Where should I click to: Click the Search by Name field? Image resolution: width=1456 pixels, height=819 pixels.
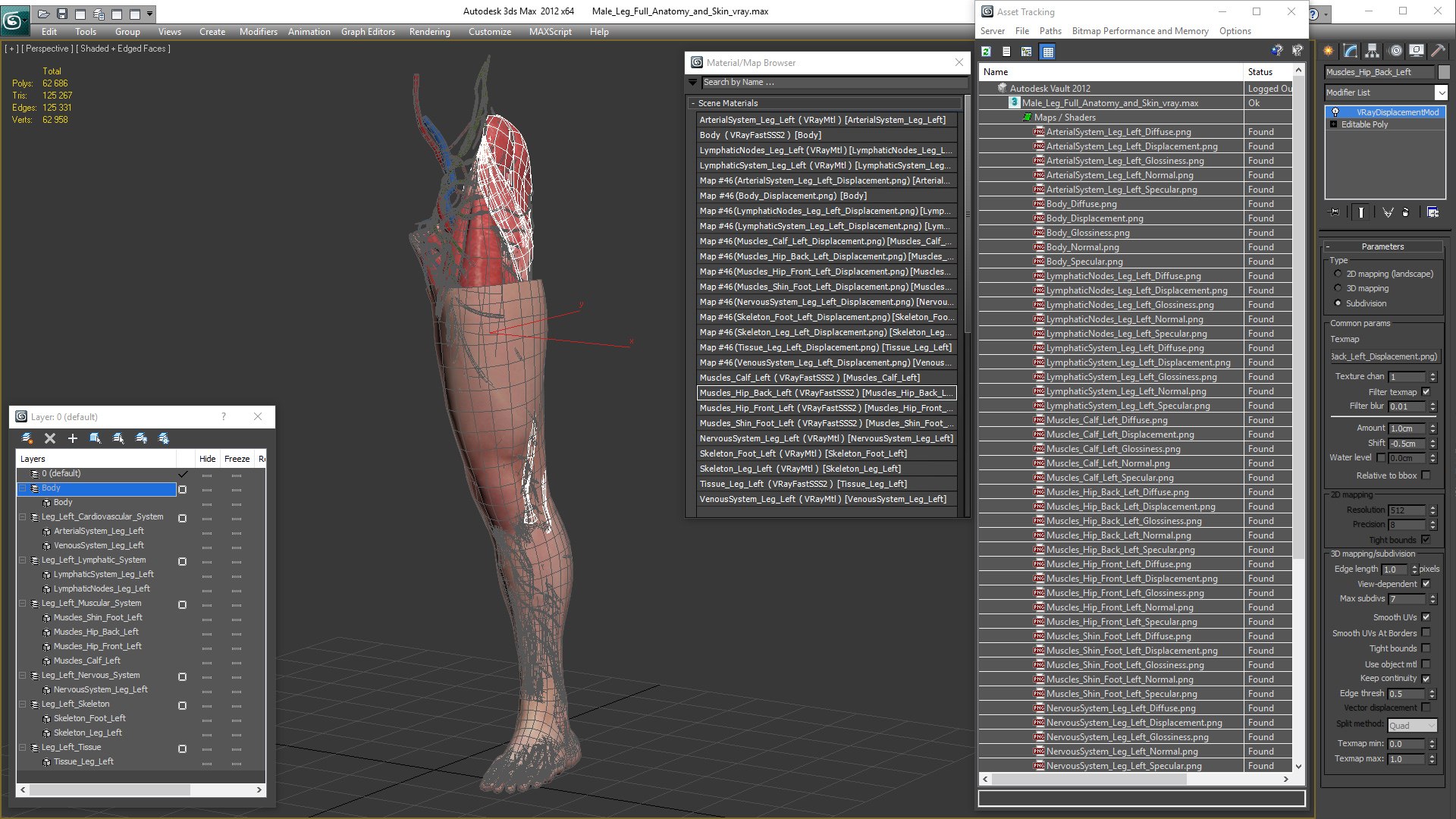(834, 83)
